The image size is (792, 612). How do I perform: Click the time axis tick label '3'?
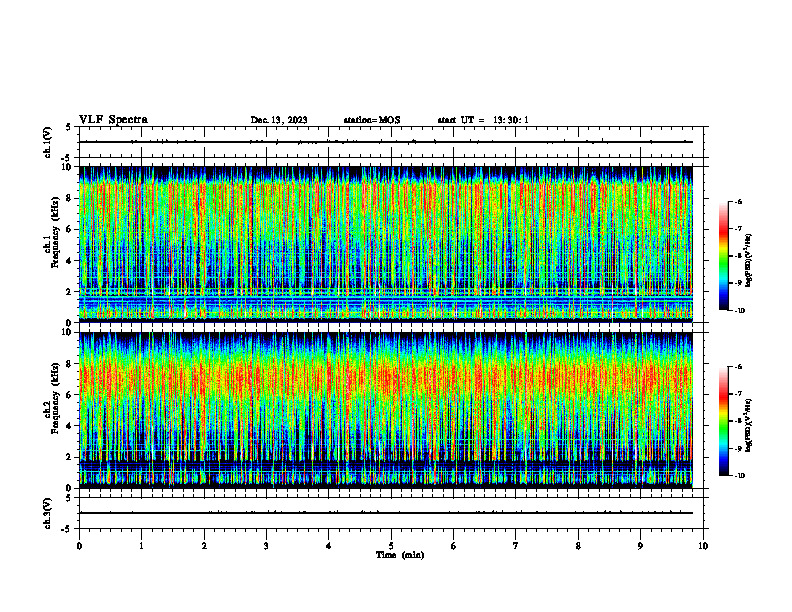pyautogui.click(x=266, y=546)
